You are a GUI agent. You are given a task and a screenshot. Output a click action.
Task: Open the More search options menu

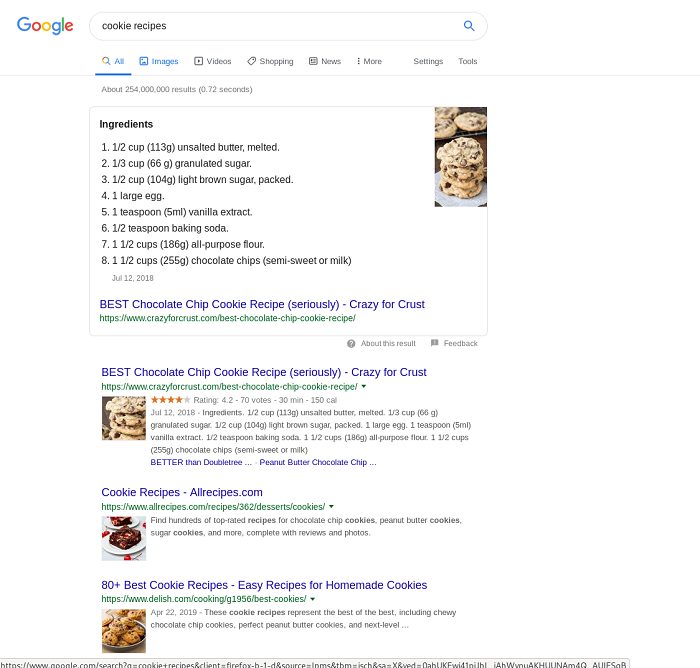(369, 61)
